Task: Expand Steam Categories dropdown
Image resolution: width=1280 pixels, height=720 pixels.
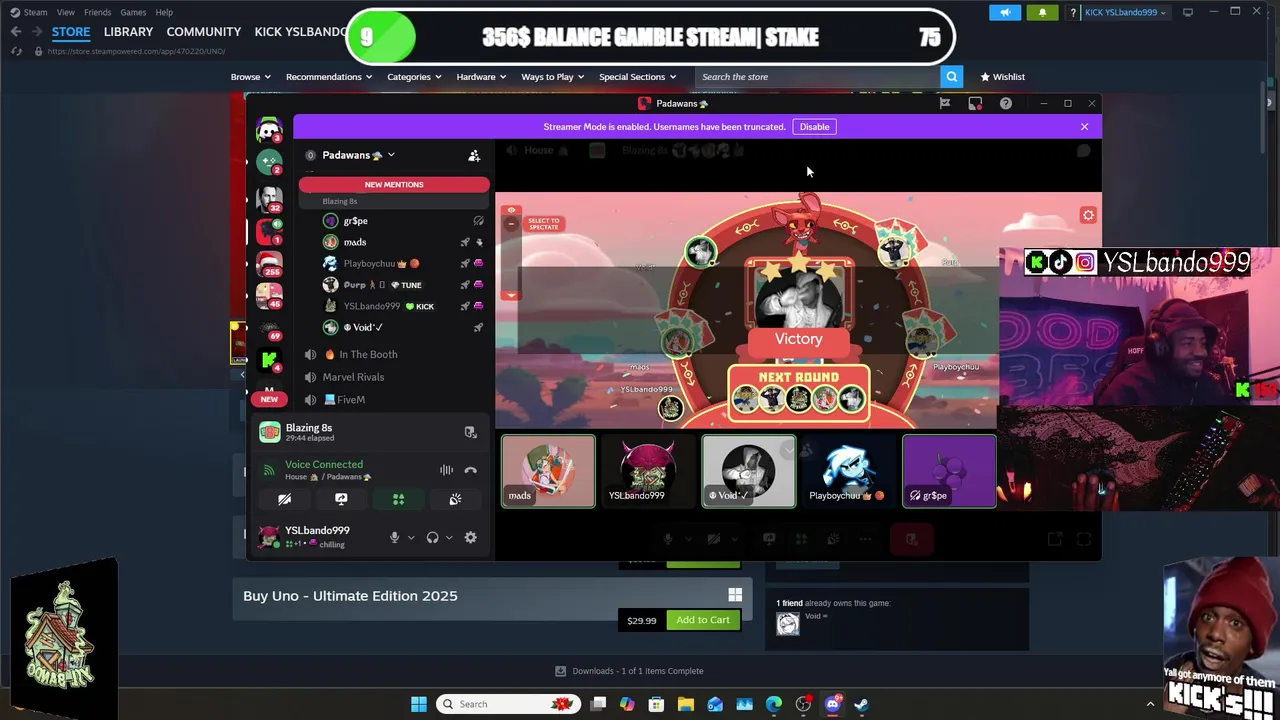Action: click(x=414, y=77)
